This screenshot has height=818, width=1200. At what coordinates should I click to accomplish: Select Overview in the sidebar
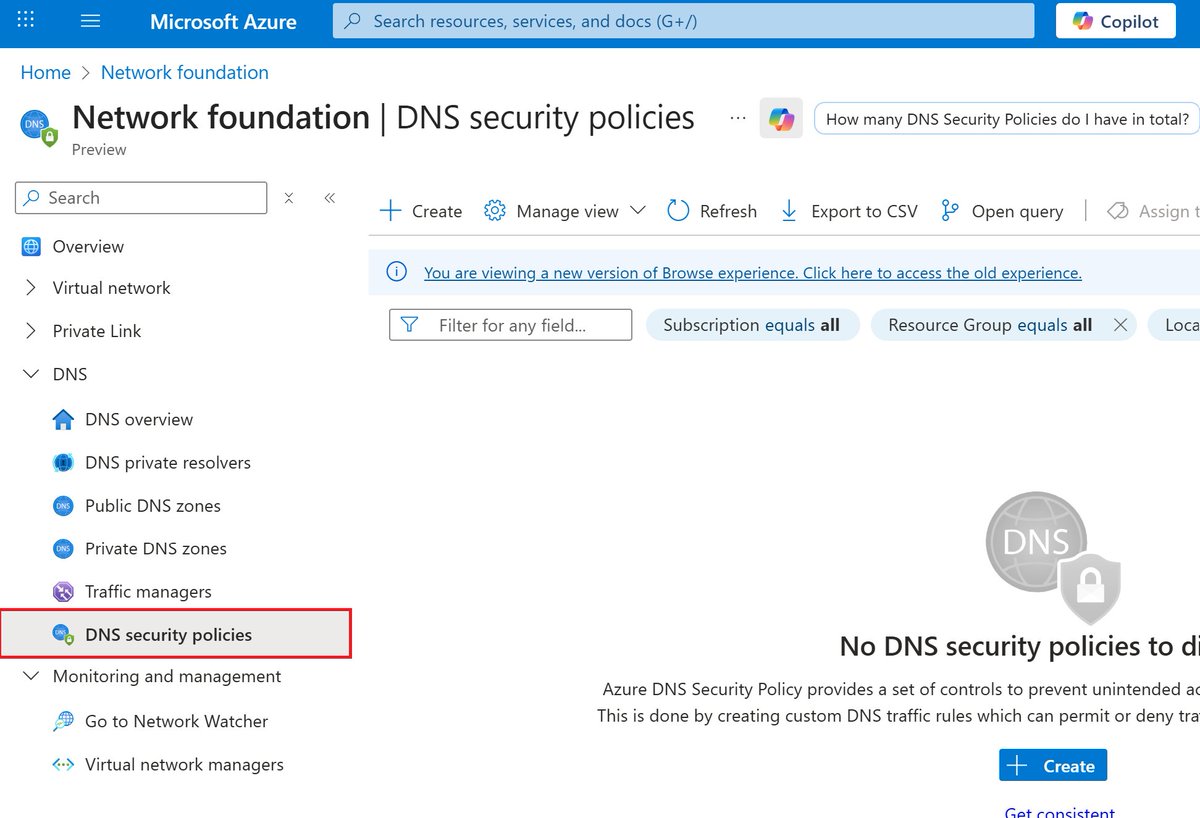click(x=85, y=246)
